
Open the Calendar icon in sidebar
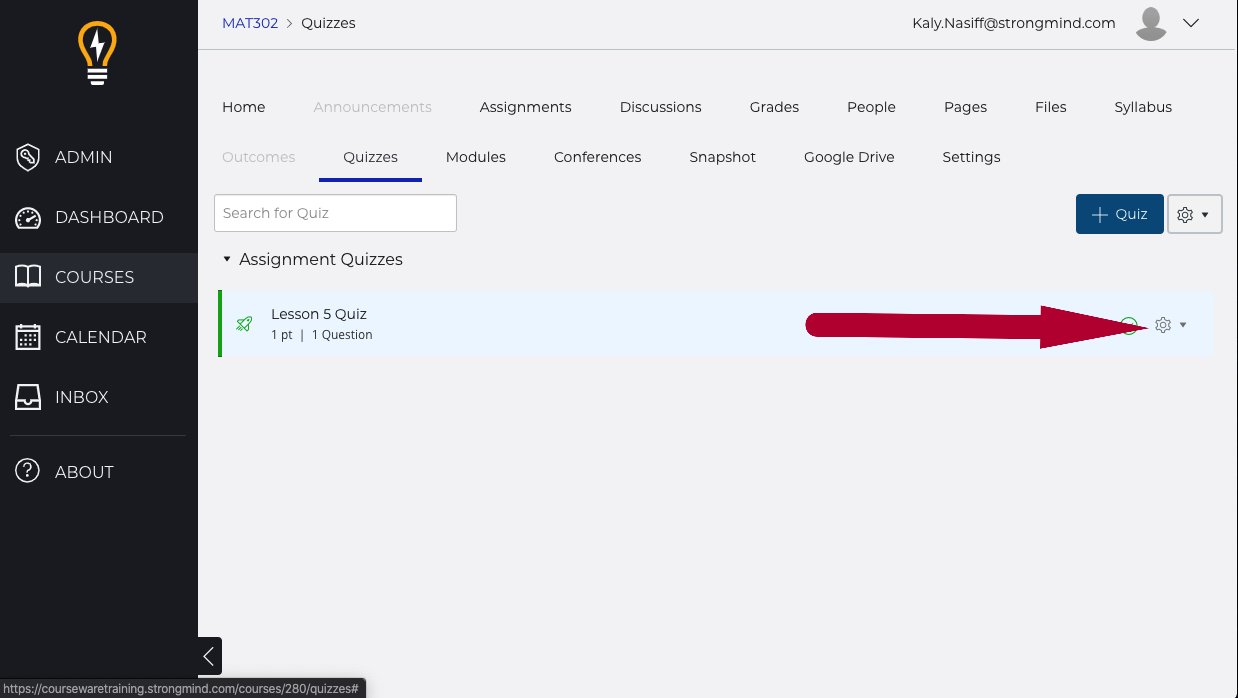tap(28, 337)
